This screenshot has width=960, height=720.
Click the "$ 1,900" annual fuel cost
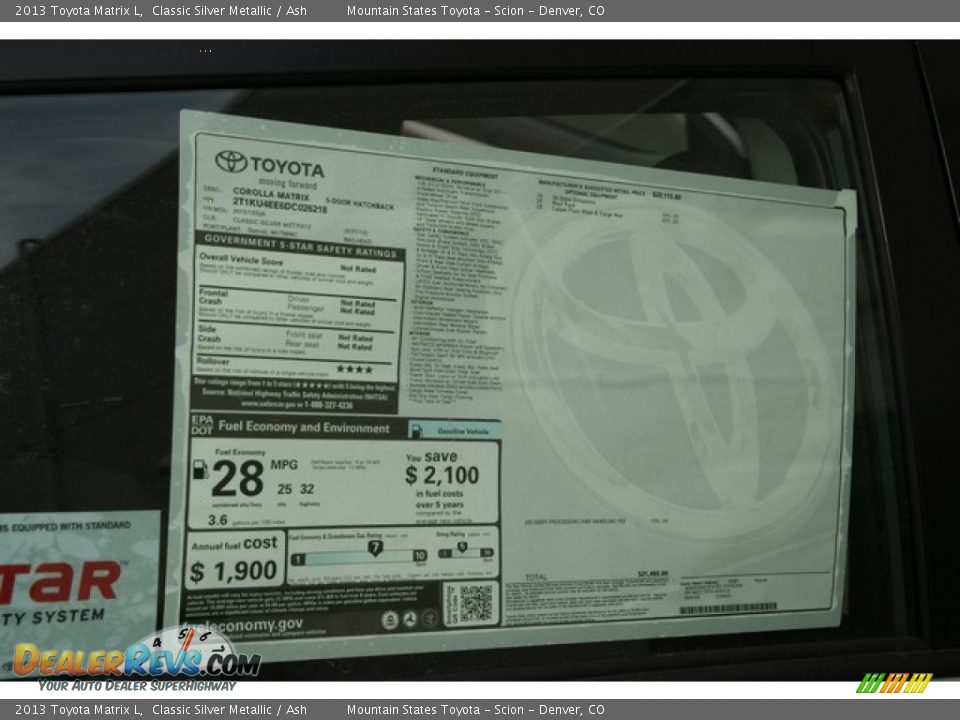(233, 571)
